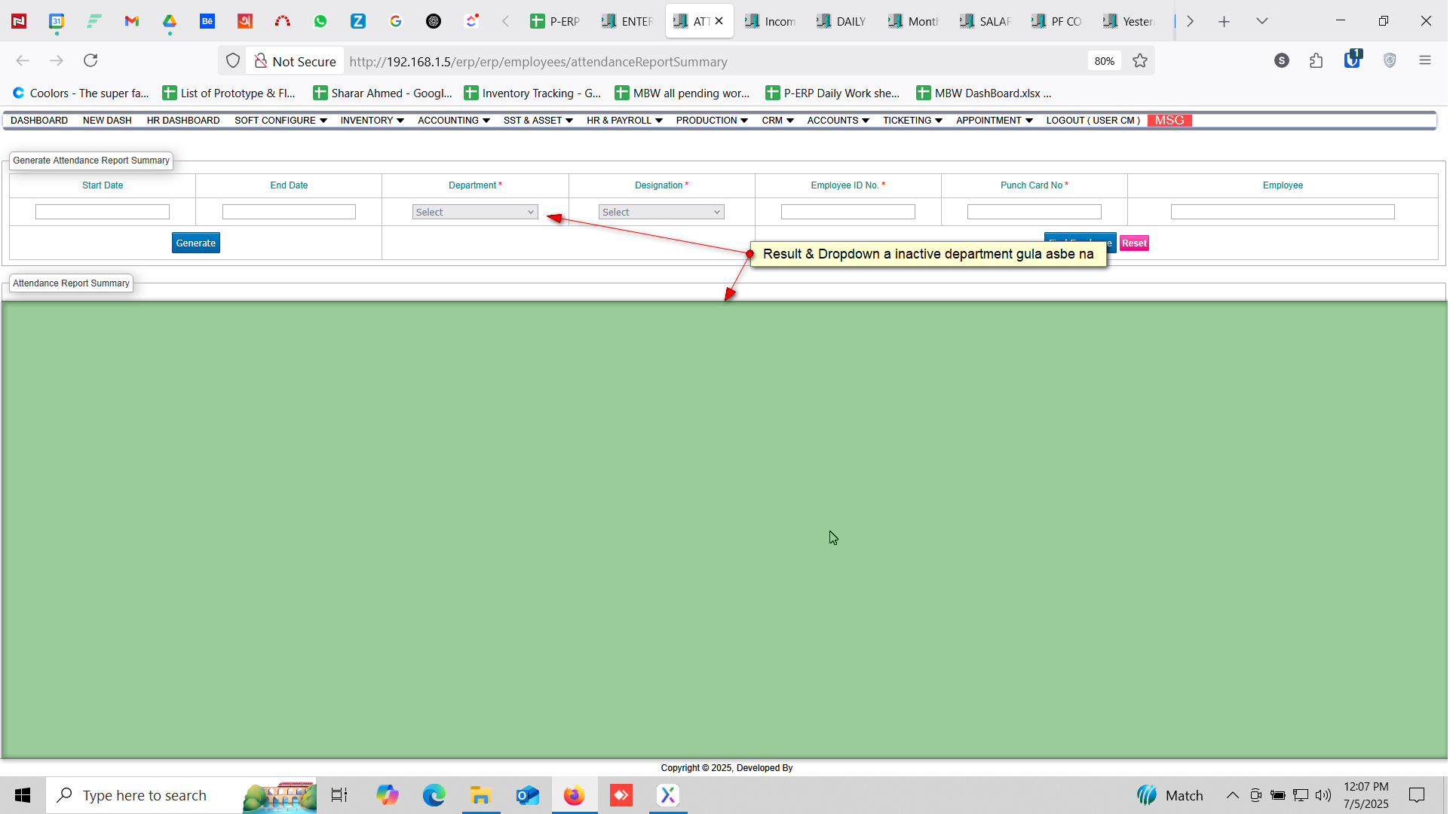Open the Firefox hamburger menu
Screen dimensions: 1456x814
click(x=1425, y=60)
